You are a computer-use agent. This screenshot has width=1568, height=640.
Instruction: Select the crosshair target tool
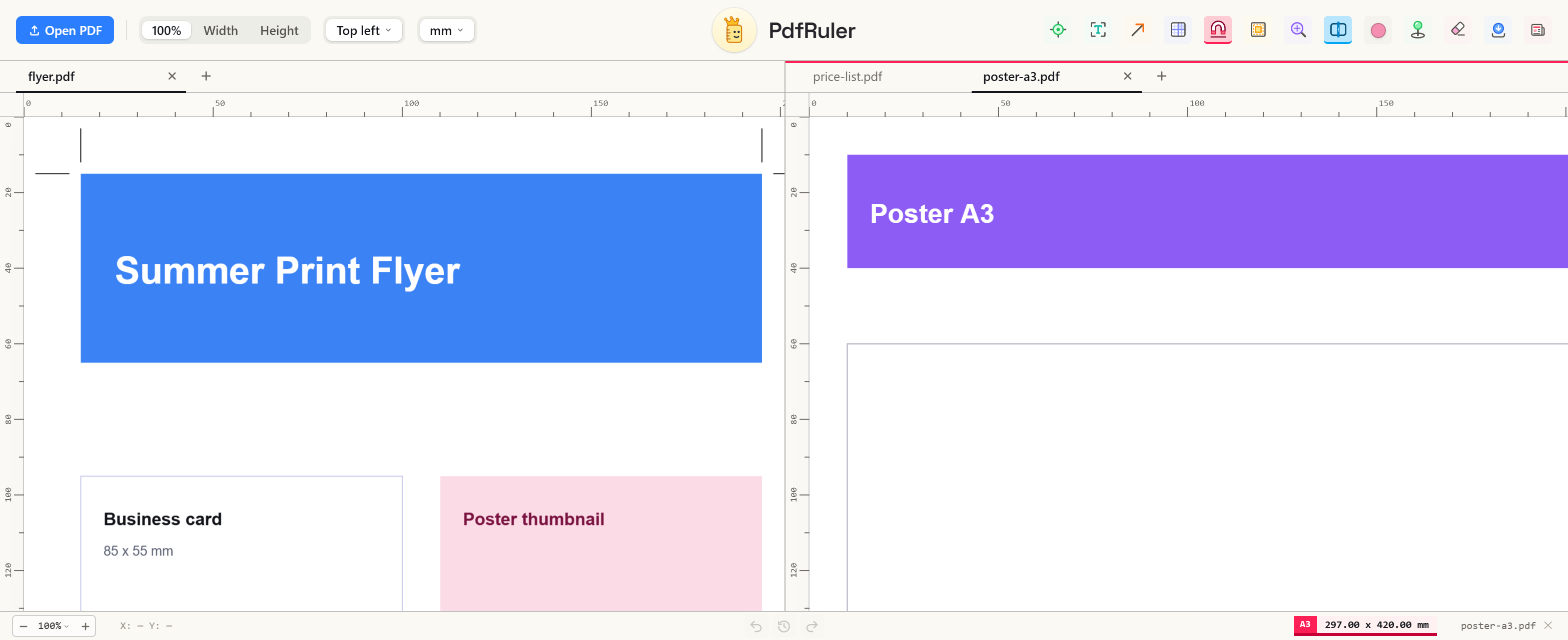coord(1058,30)
